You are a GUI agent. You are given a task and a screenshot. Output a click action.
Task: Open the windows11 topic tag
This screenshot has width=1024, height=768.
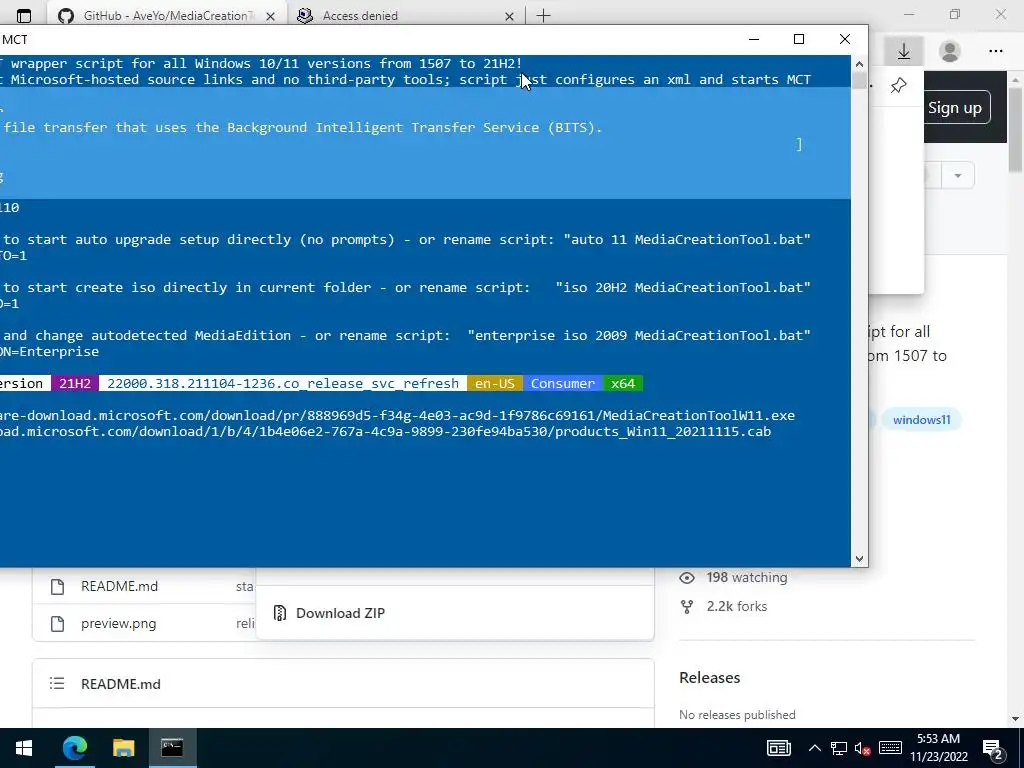pos(921,420)
